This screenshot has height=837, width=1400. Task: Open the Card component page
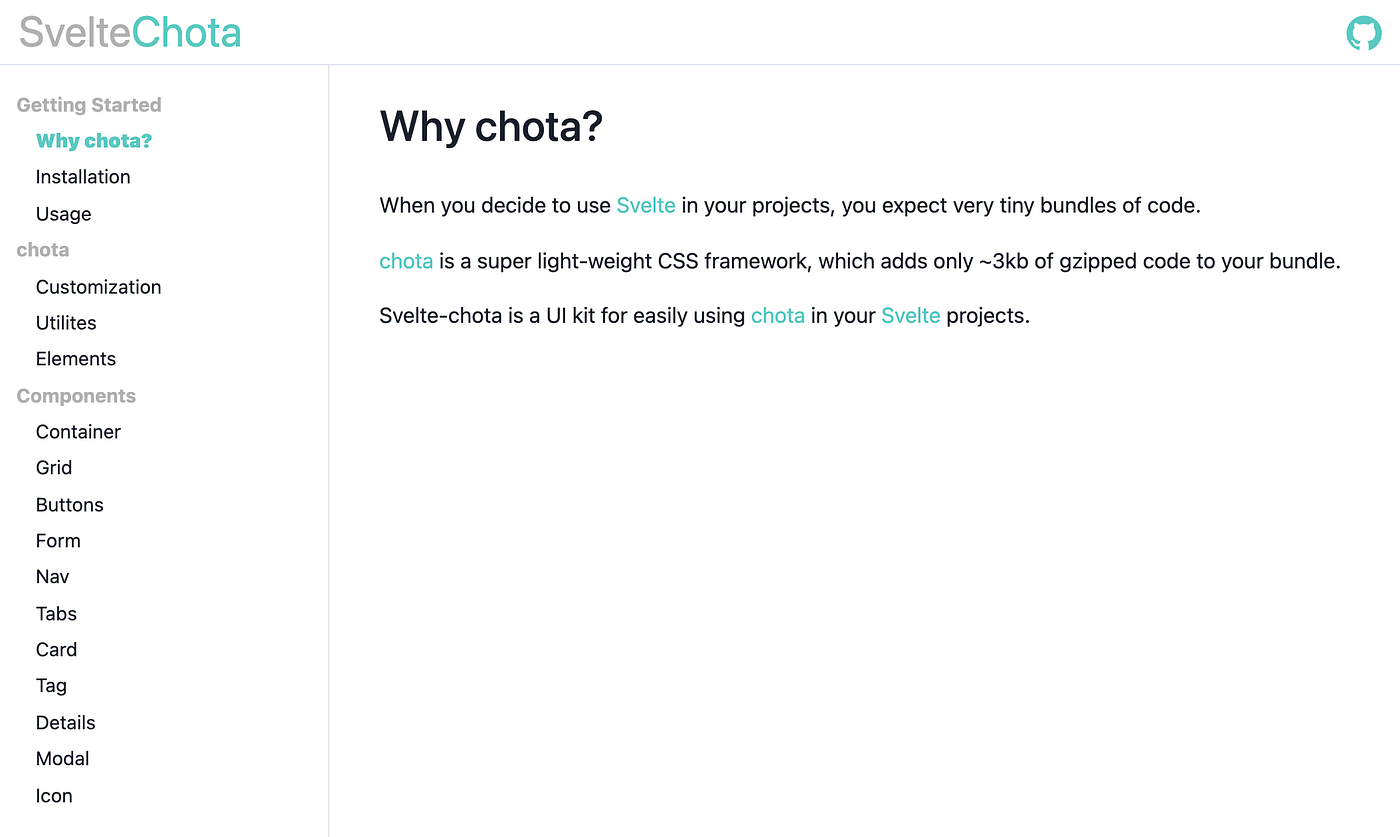click(x=56, y=649)
